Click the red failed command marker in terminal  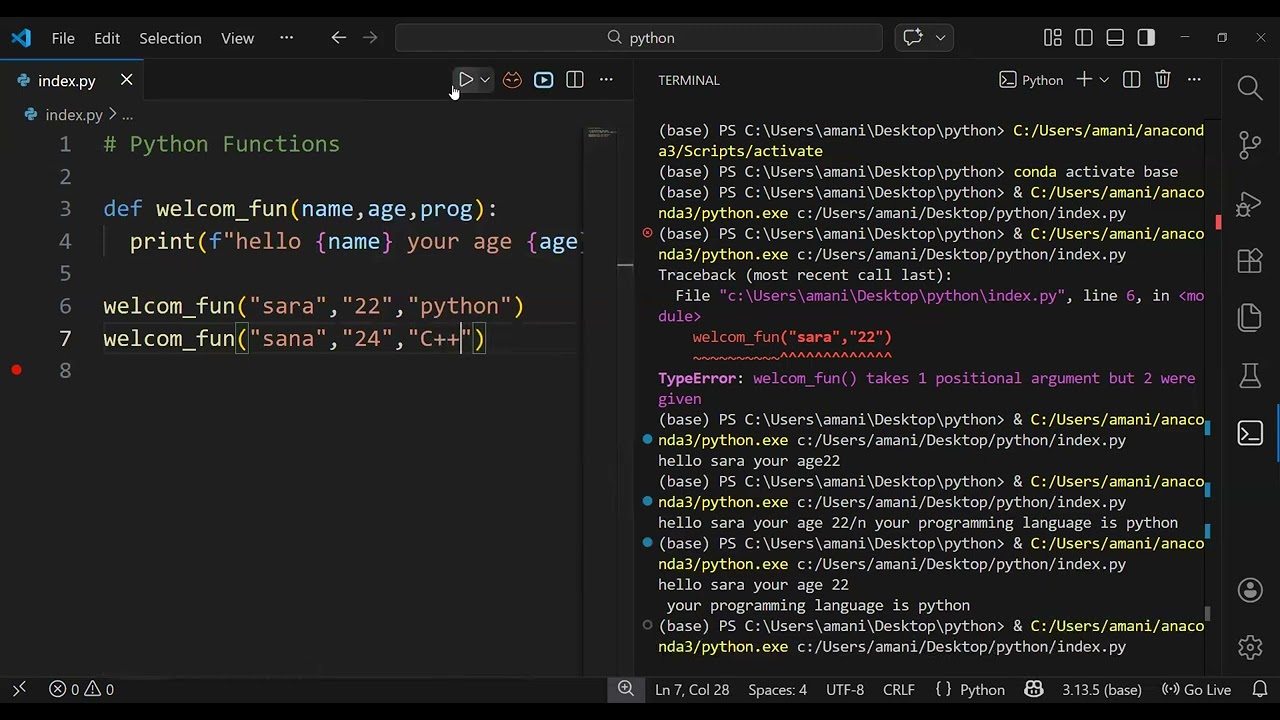[647, 233]
